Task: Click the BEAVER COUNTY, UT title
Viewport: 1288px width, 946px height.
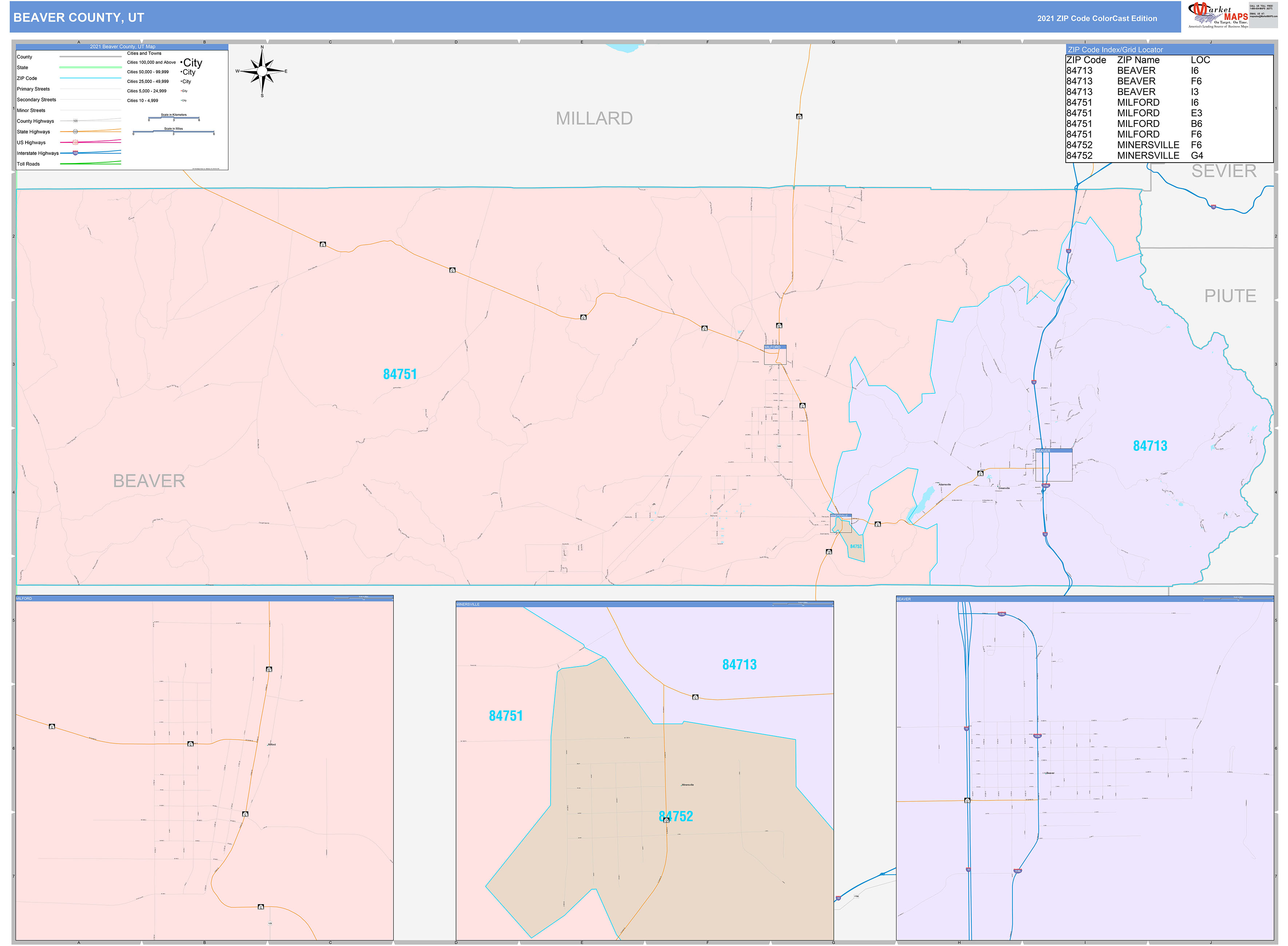Action: pos(79,17)
